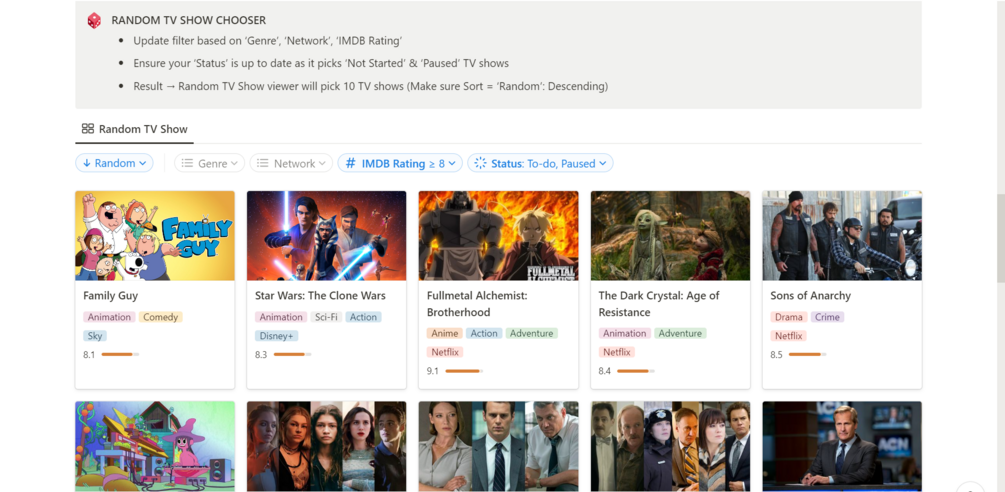1005x492 pixels.
Task: Open The Dark Crystal cover image
Action: [670, 235]
